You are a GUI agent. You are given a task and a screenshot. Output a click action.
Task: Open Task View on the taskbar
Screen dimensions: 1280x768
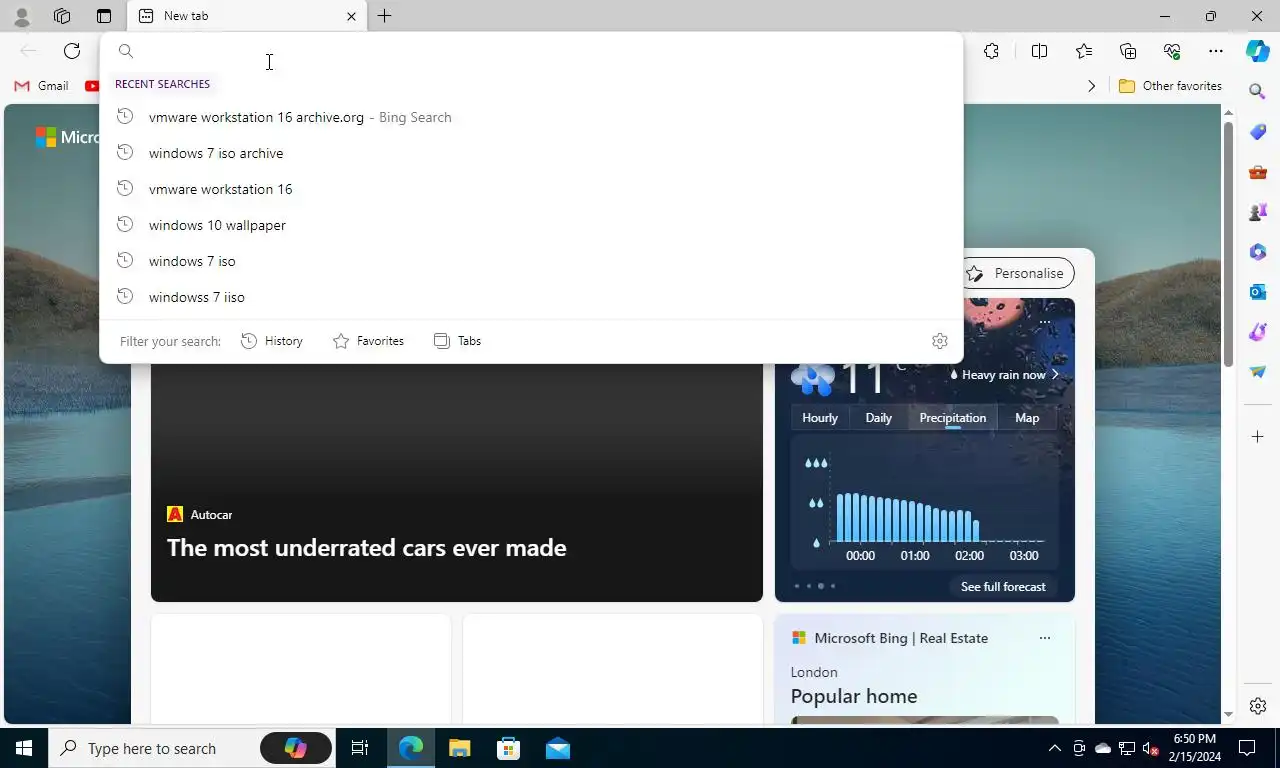(360, 748)
